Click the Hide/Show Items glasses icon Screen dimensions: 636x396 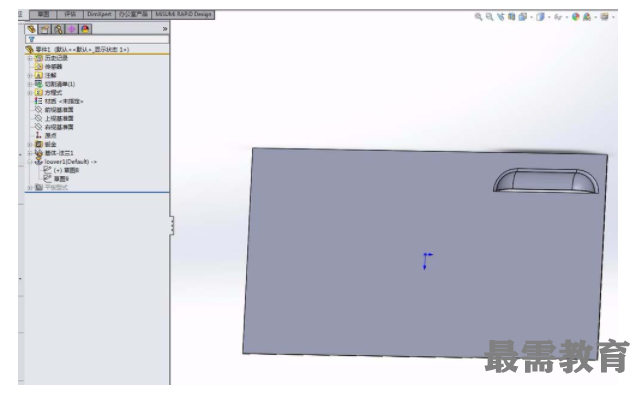coord(558,17)
